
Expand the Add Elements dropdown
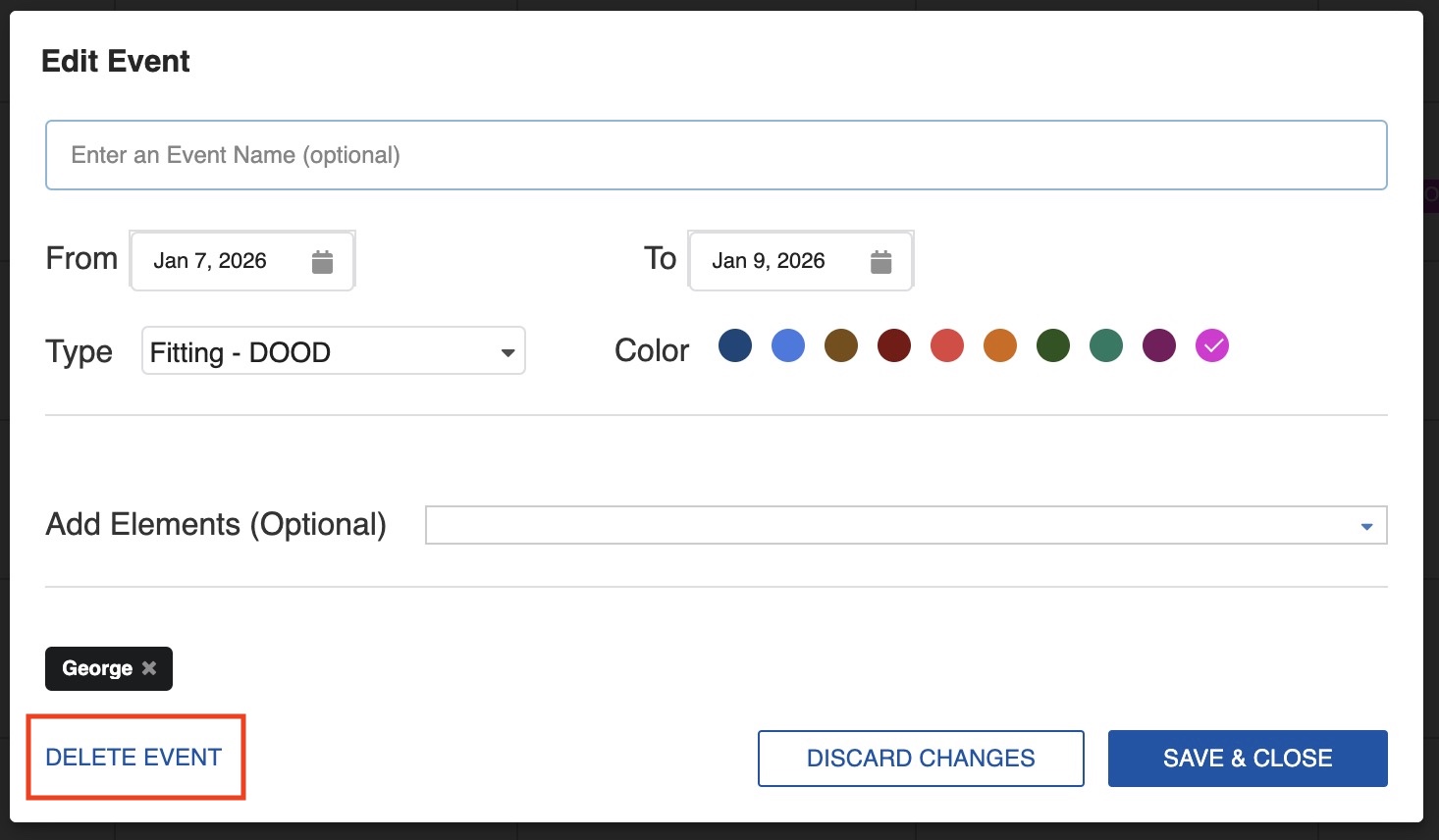pos(905,526)
